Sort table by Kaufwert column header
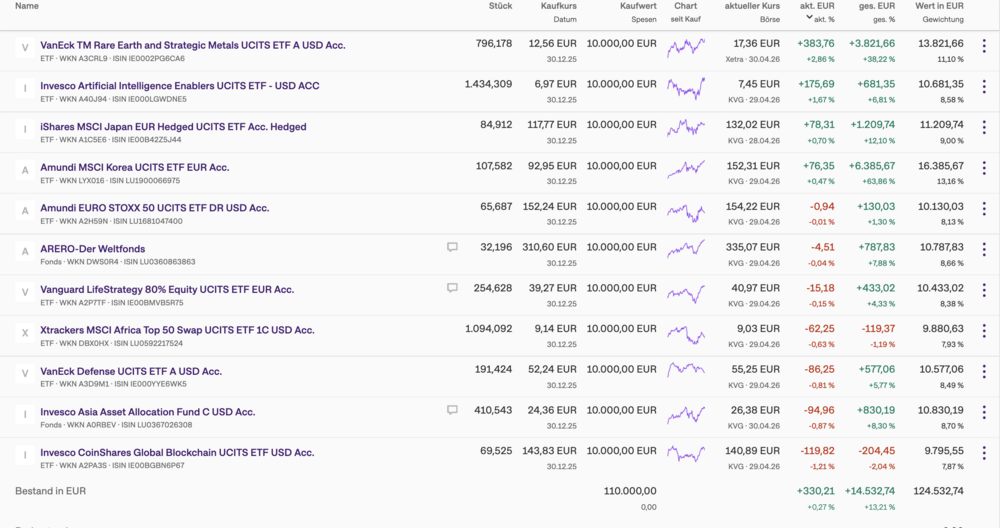Image resolution: width=1000 pixels, height=528 pixels. (638, 6)
